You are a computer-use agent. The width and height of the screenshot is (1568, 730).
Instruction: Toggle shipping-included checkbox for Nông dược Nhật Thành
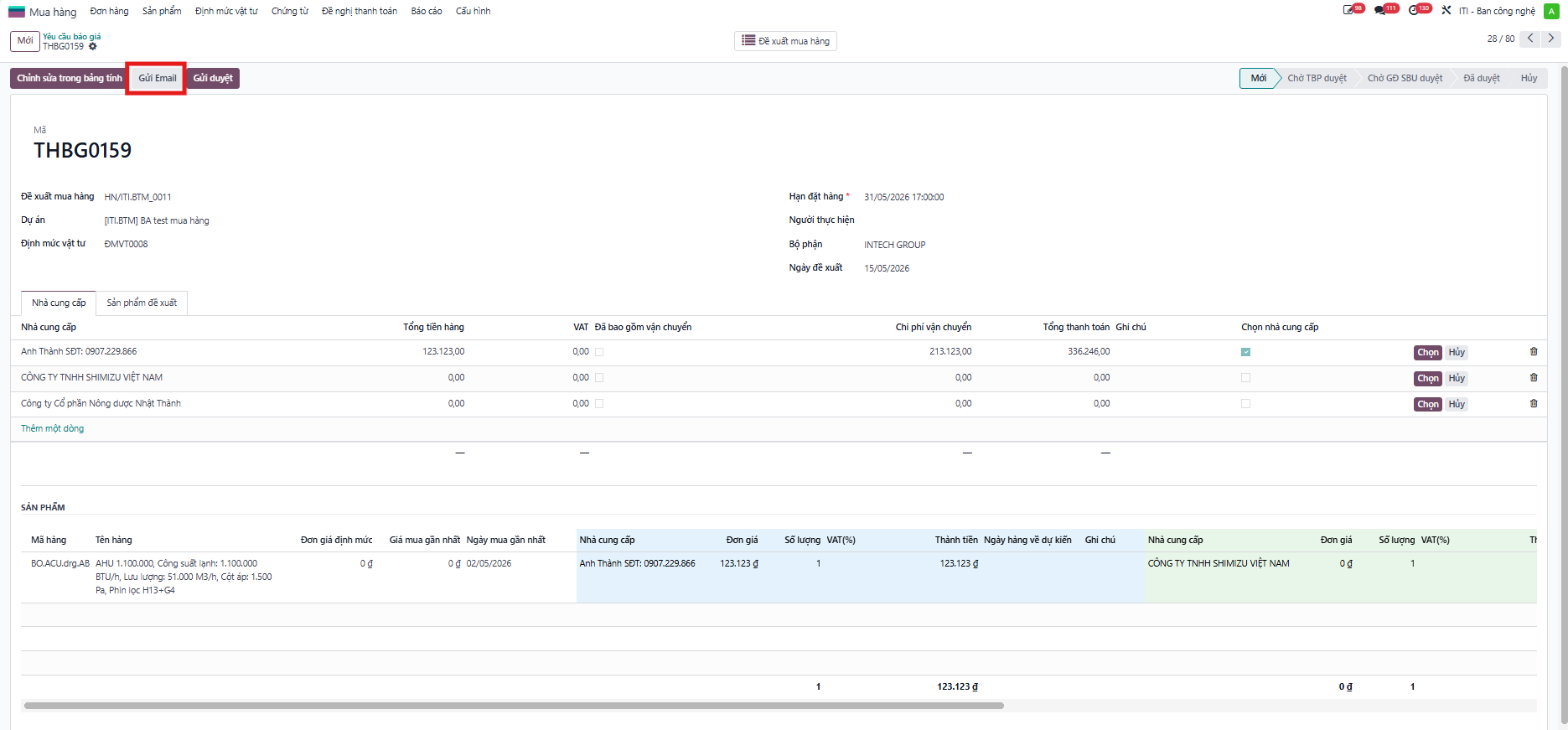pos(599,404)
